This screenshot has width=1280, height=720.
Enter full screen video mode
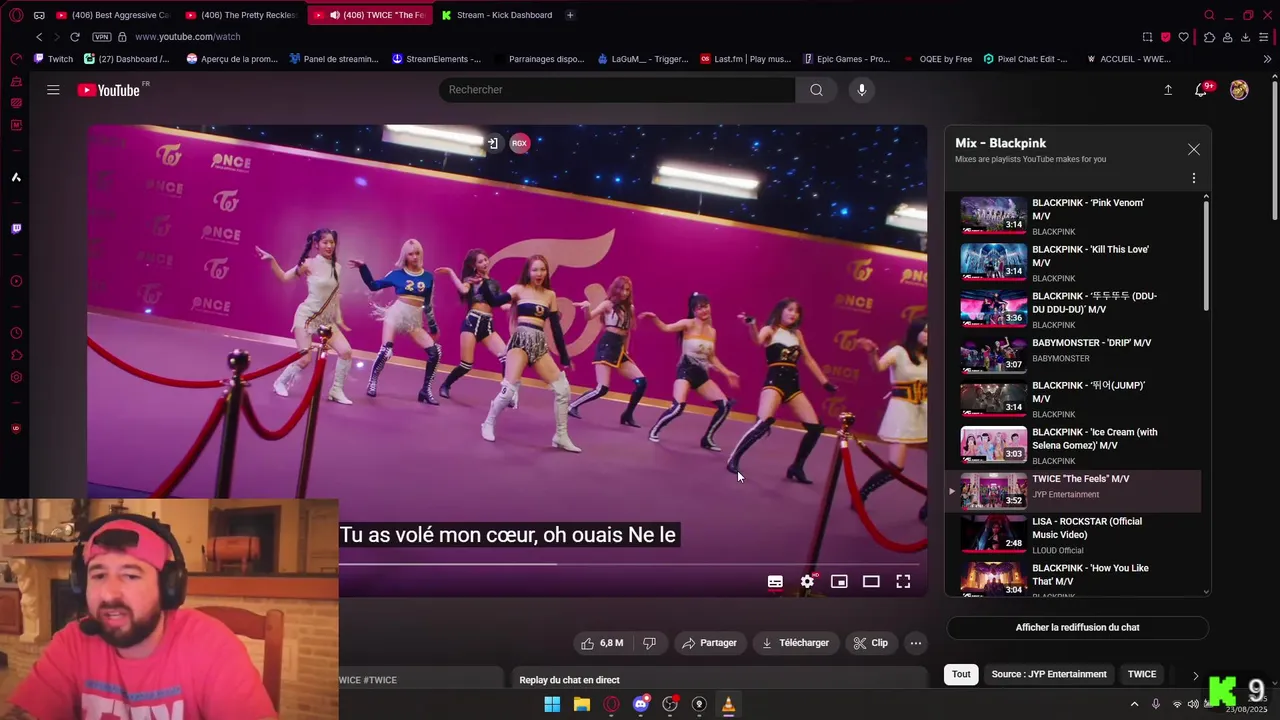click(x=903, y=581)
